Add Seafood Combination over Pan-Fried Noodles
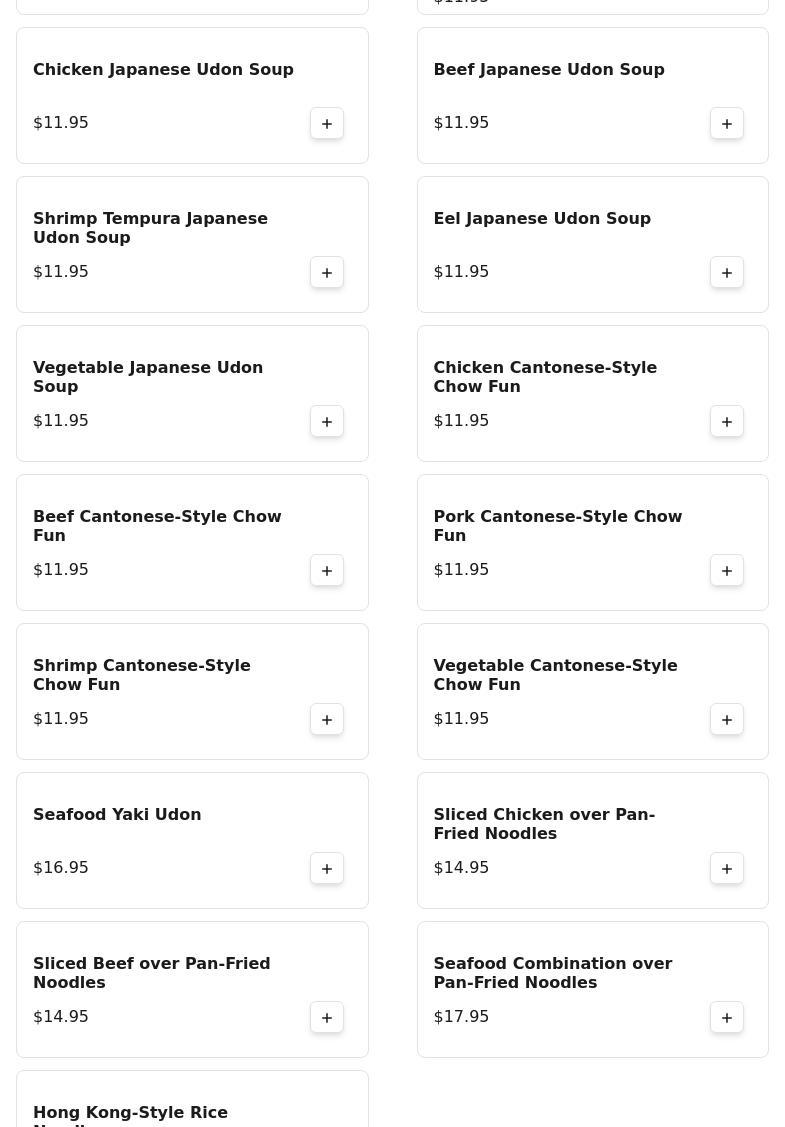Screen dimensions: 785x1127 click(x=727, y=1017)
